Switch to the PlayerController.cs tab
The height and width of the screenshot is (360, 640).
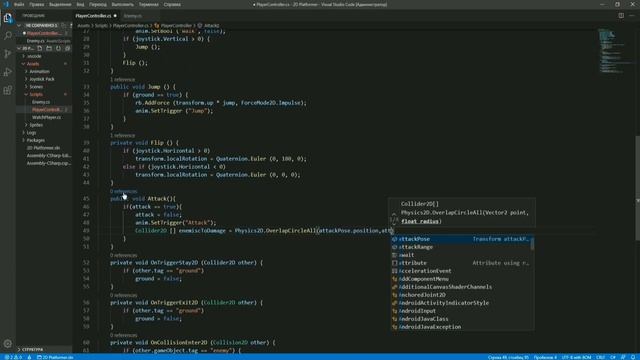(96, 16)
